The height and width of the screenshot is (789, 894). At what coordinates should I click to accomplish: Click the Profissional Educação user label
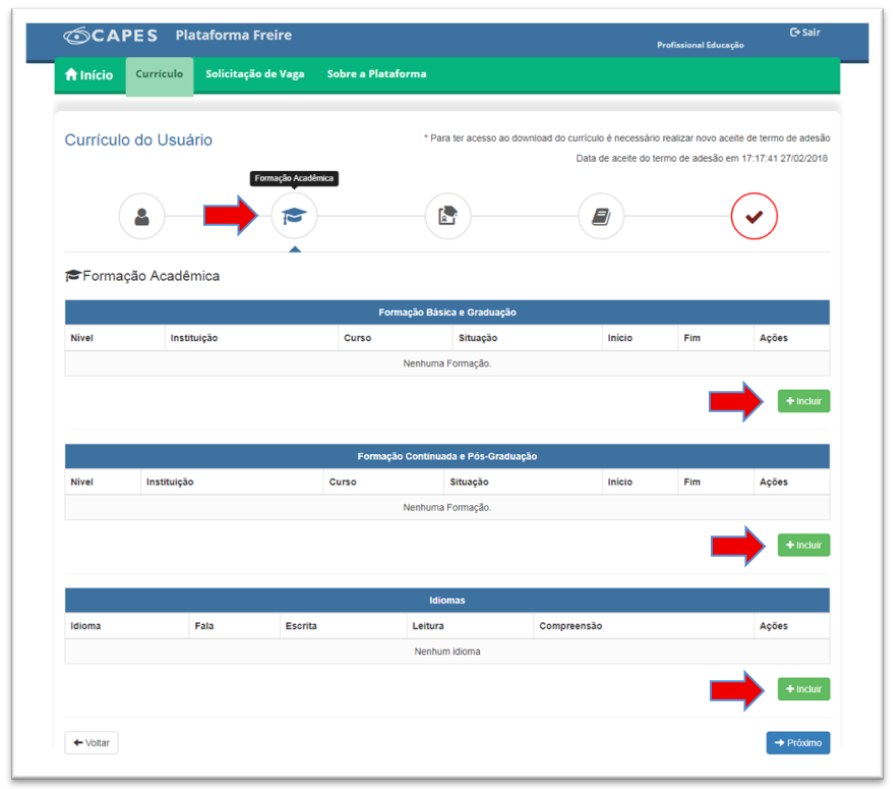tap(700, 45)
